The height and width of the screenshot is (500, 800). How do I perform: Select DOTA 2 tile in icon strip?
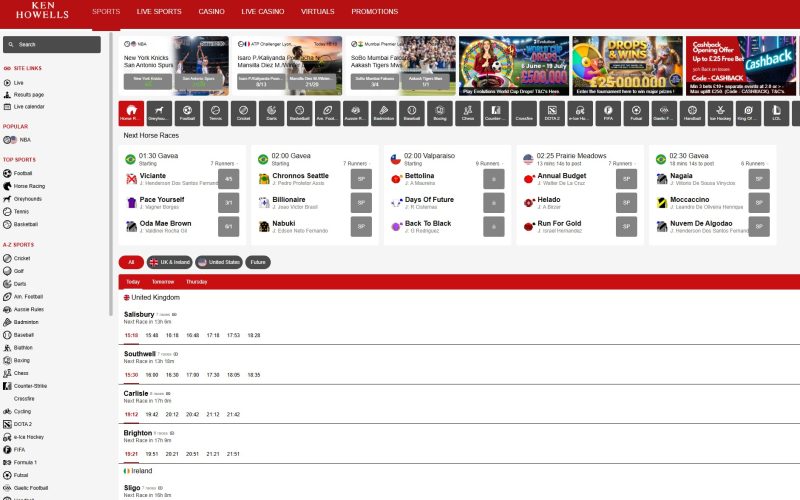(x=552, y=113)
